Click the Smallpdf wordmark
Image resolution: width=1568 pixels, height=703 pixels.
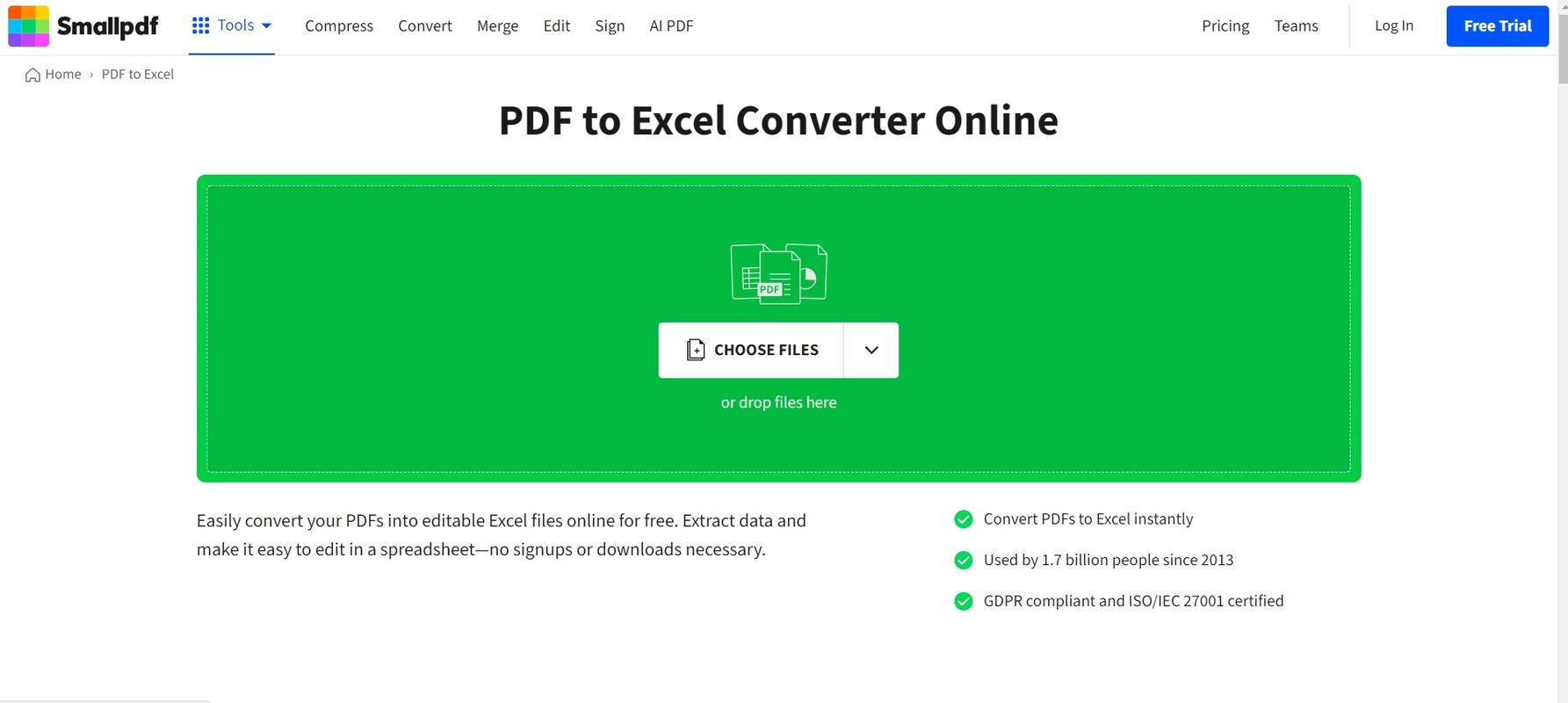(x=108, y=26)
